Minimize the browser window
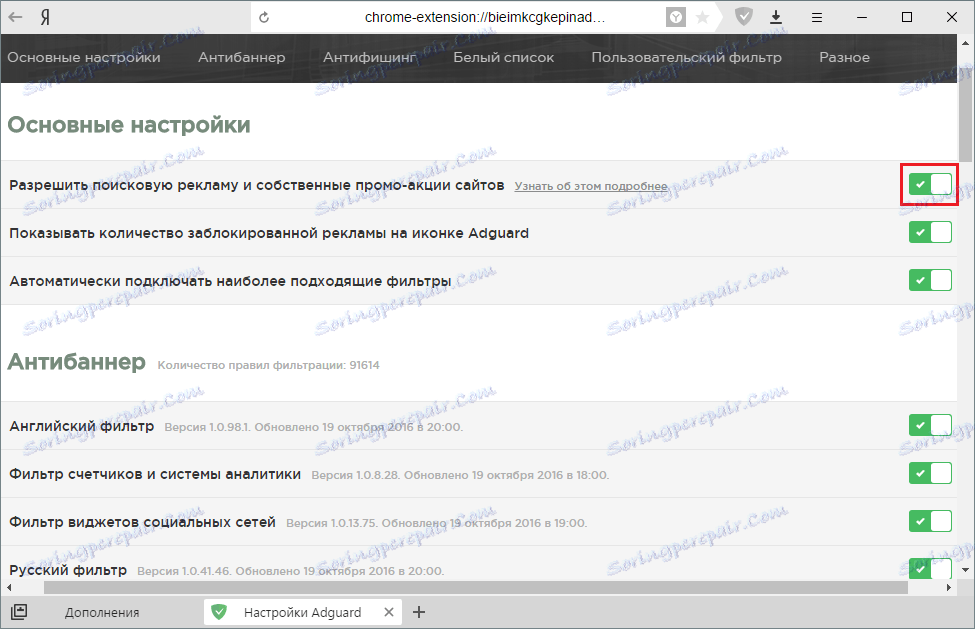The image size is (975, 629). click(862, 17)
